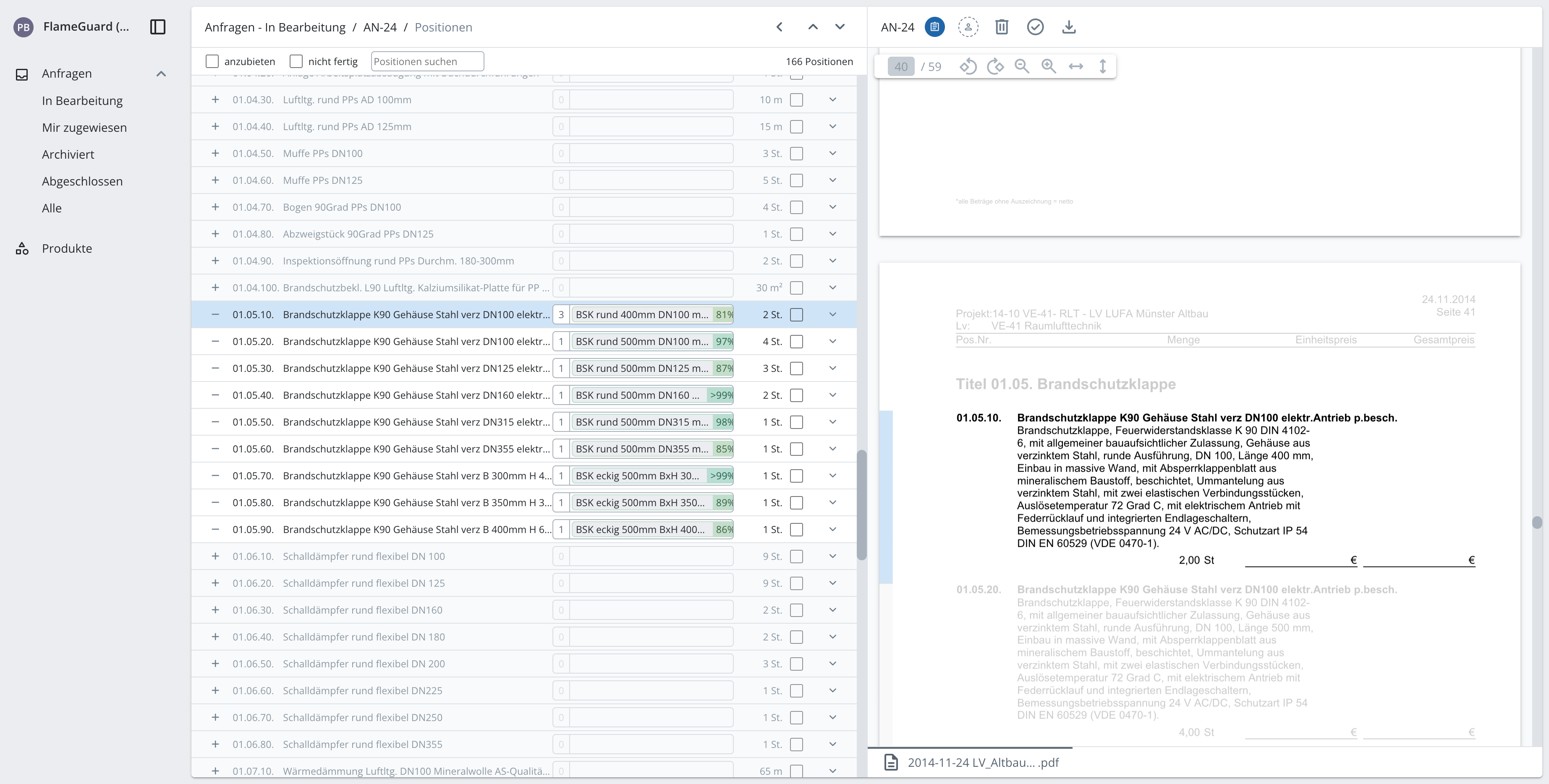Go back with the left arrow
This screenshot has width=1549, height=784.
coord(779,26)
